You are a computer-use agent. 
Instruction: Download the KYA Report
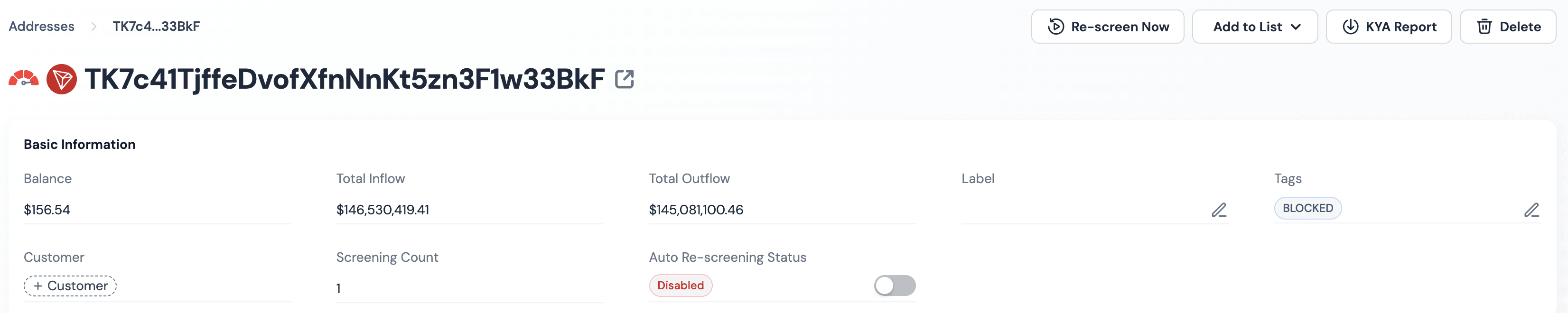[1389, 27]
